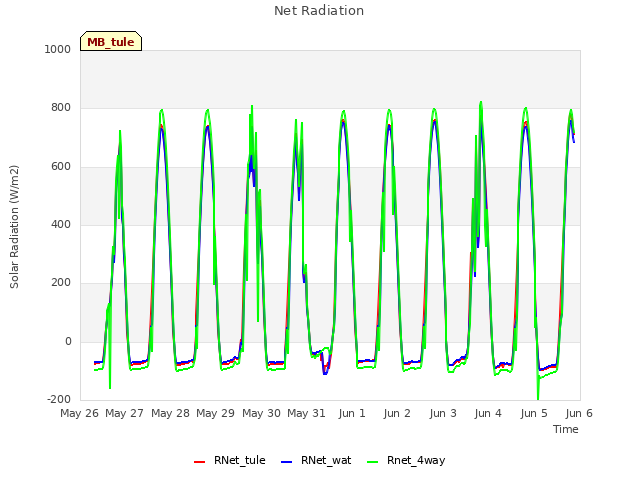
Task: Click the blue dip below zero after May 31
Action: coord(325,371)
